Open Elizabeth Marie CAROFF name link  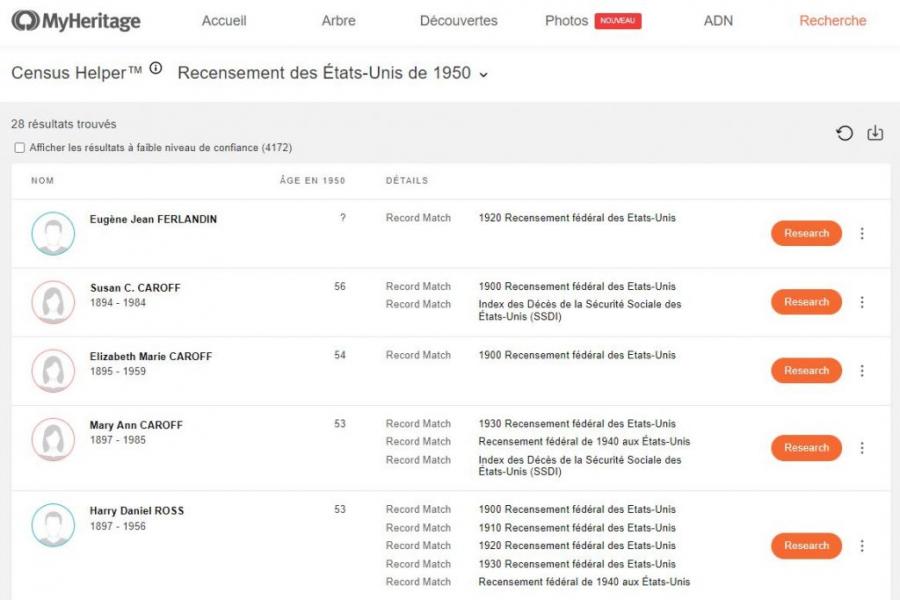click(150, 357)
